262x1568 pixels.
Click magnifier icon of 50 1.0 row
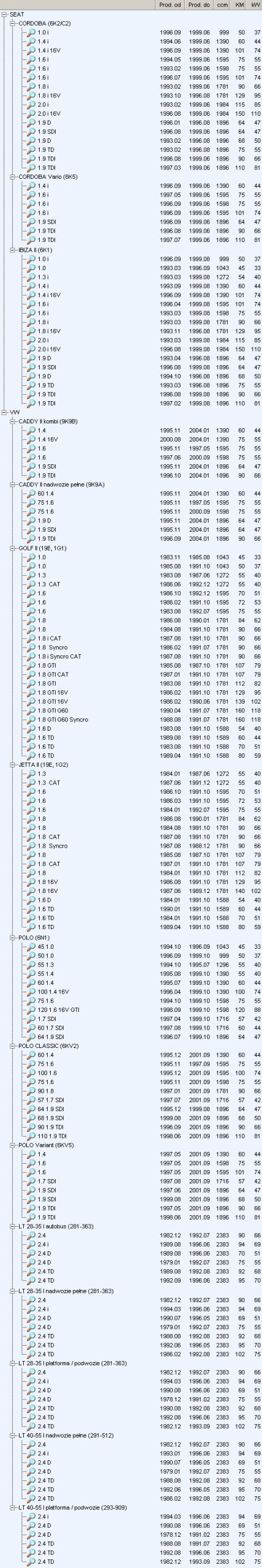[32, 955]
